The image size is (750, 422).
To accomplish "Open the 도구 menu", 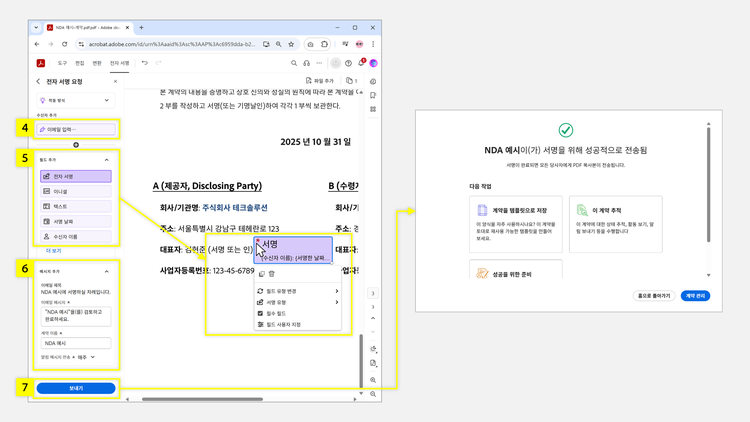I will [62, 63].
